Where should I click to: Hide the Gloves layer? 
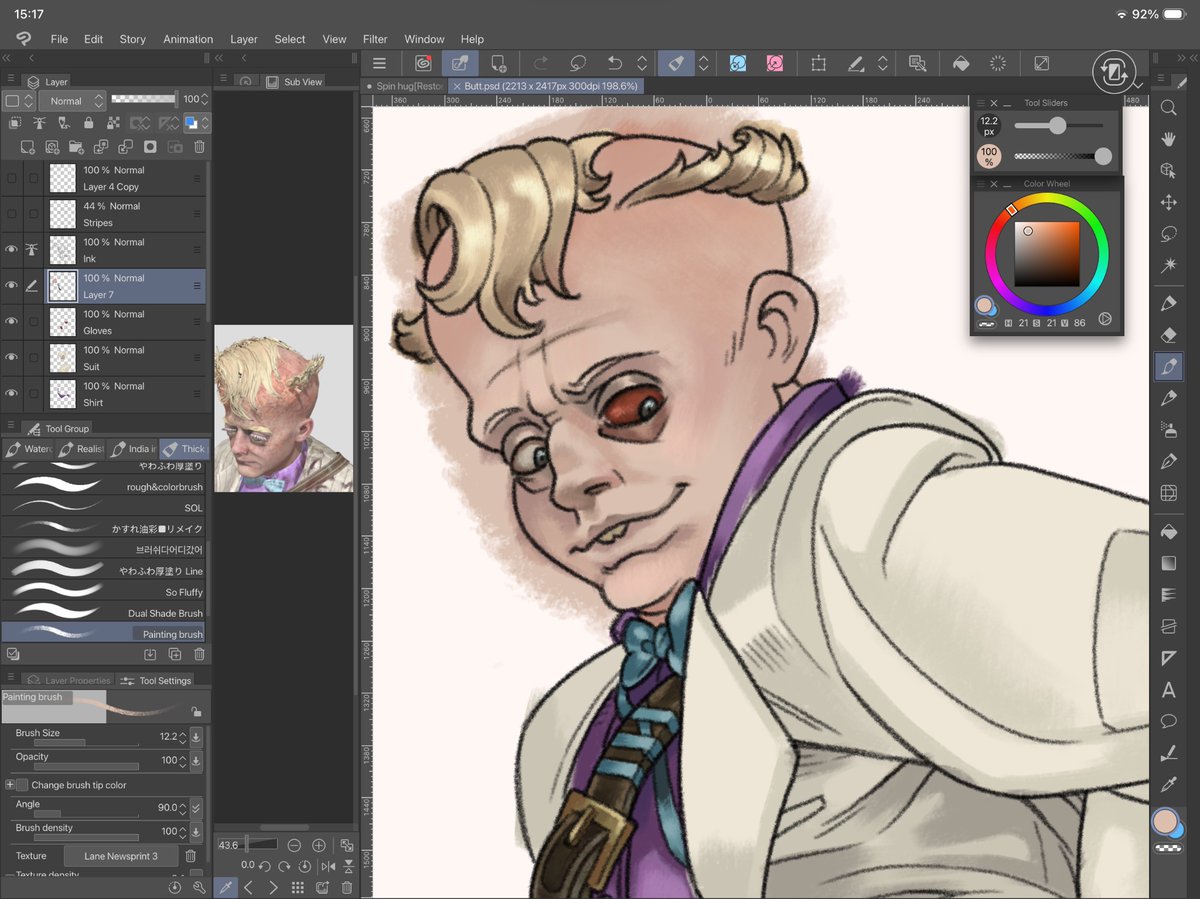click(x=12, y=322)
